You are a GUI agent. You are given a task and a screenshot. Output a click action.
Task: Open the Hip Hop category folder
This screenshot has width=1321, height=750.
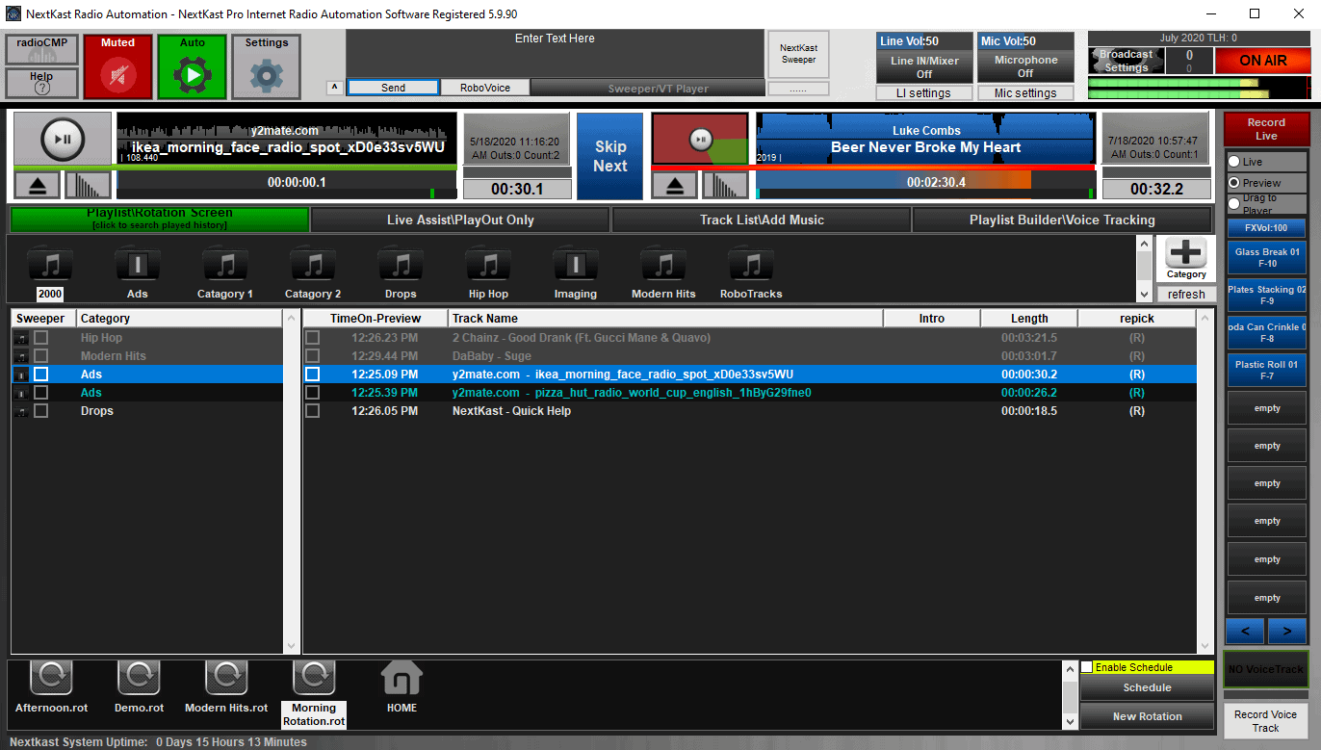pos(488,265)
